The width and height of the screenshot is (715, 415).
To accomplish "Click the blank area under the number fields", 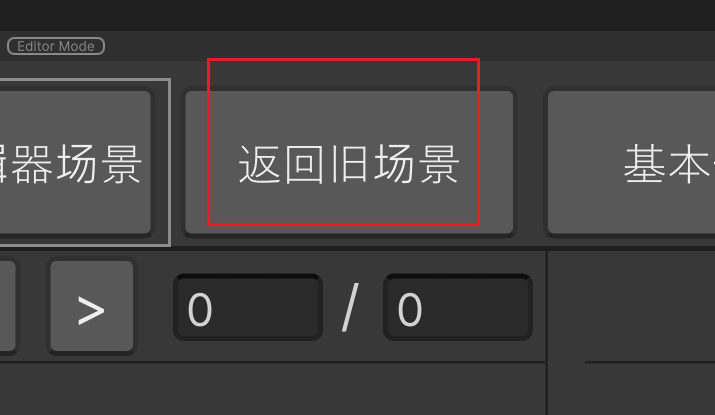I will click(x=273, y=389).
